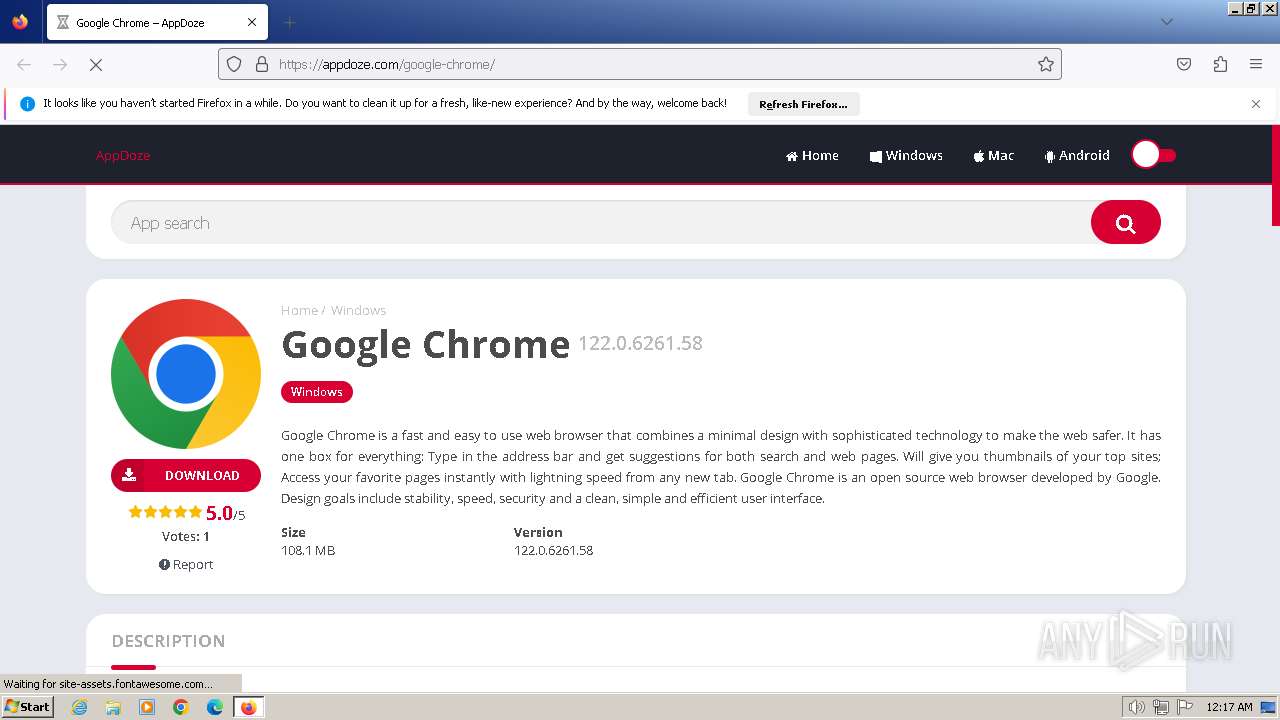
Task: Click the Google Chrome title heading
Action: point(426,344)
